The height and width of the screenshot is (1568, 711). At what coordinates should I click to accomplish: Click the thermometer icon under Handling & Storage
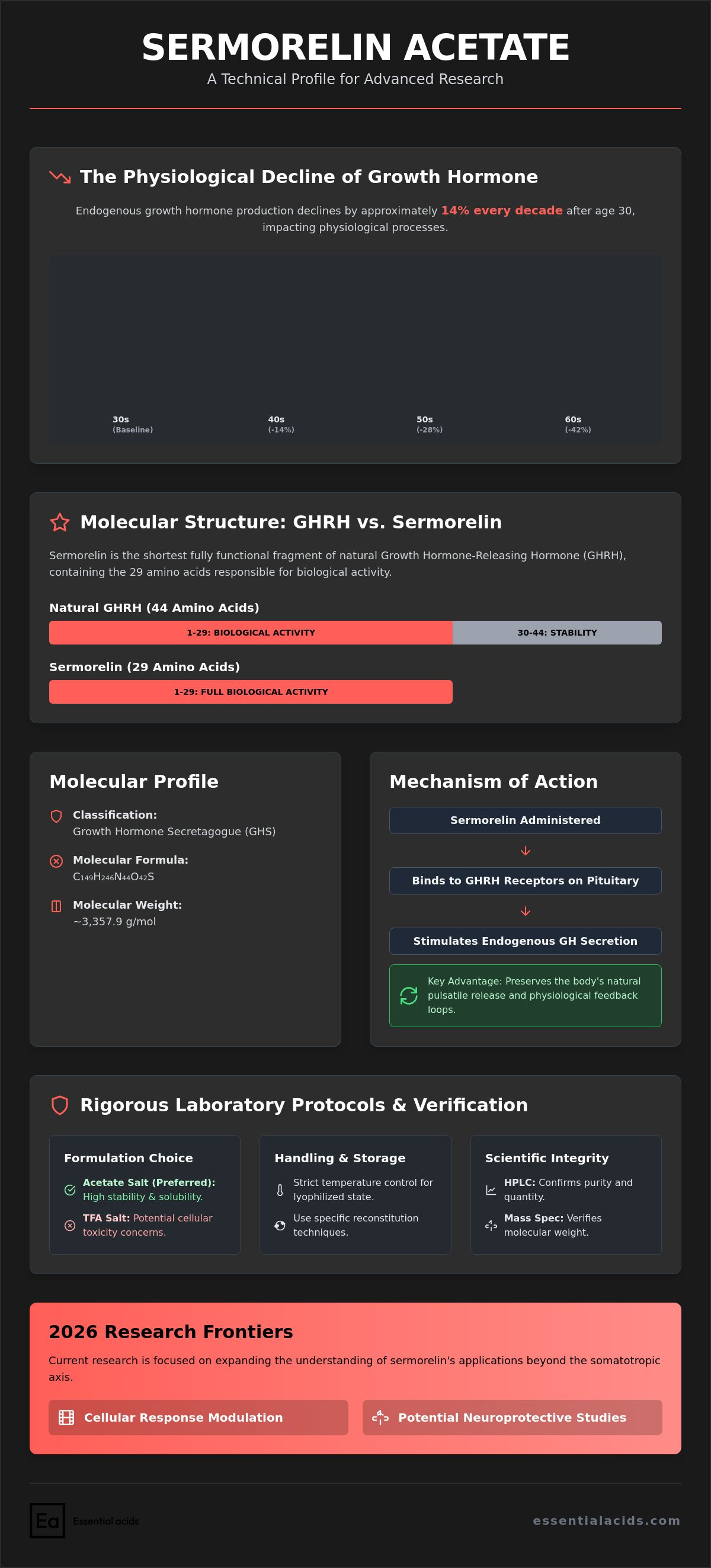[x=280, y=1190]
